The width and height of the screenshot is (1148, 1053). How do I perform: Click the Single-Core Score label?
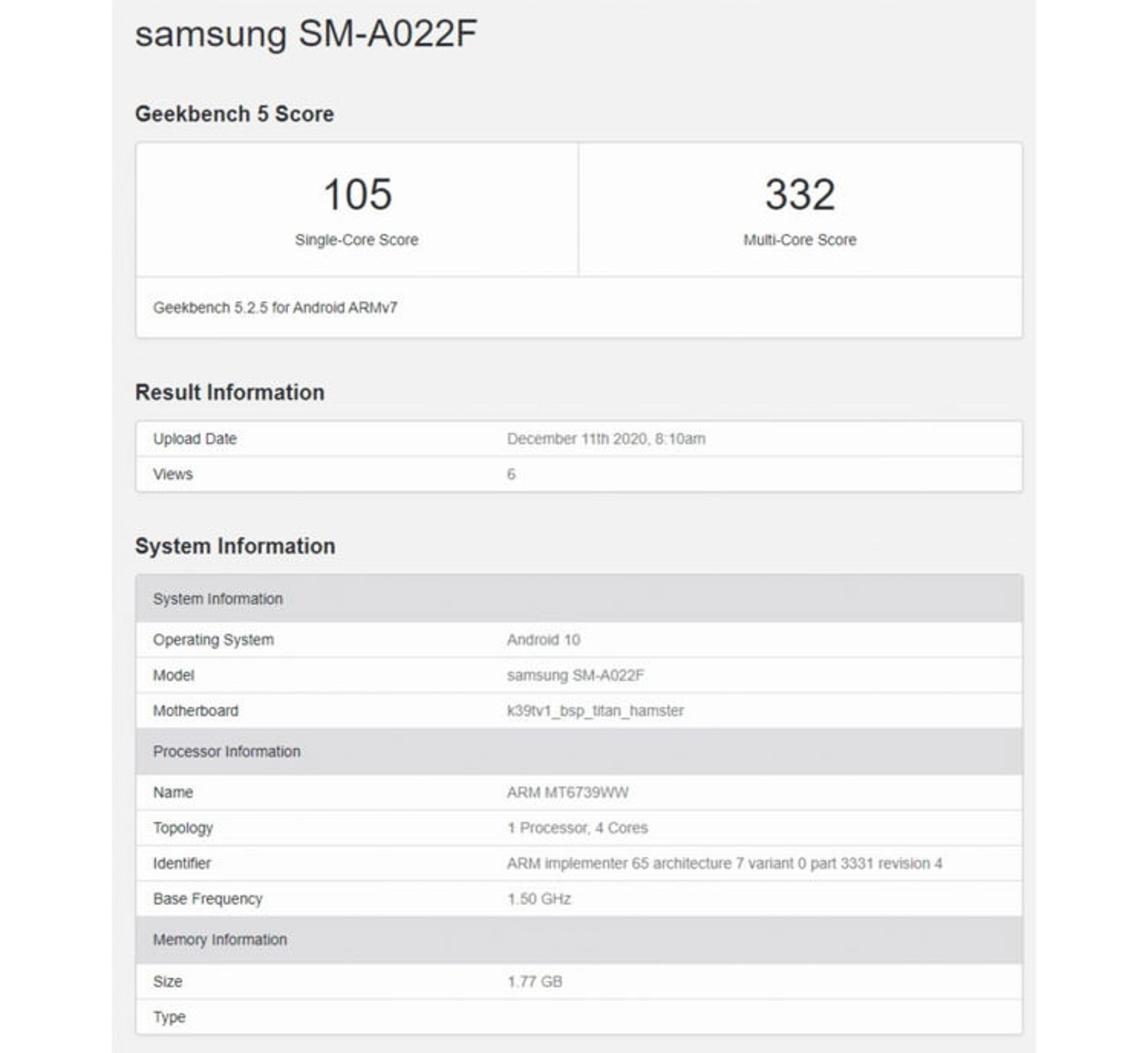pyautogui.click(x=356, y=240)
